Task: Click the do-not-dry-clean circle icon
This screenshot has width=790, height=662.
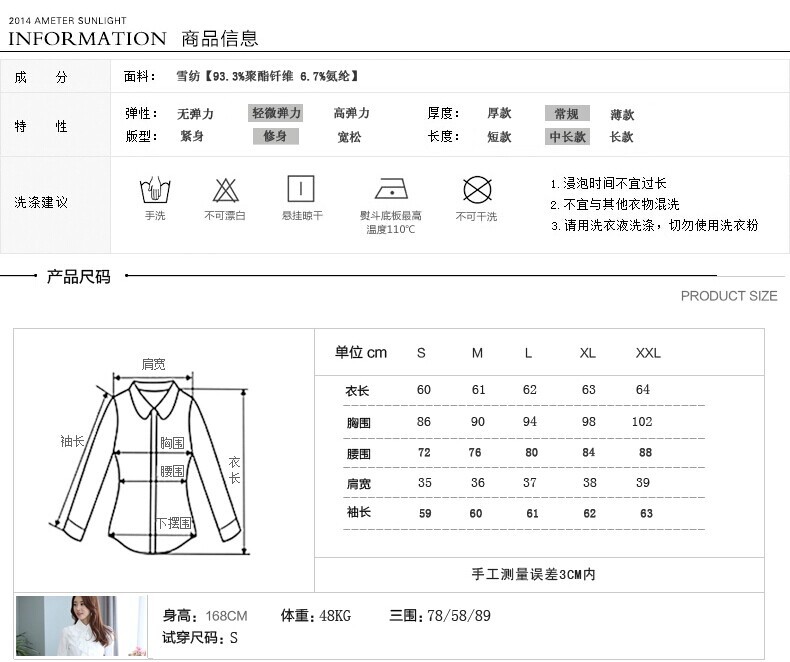Action: 477,189
